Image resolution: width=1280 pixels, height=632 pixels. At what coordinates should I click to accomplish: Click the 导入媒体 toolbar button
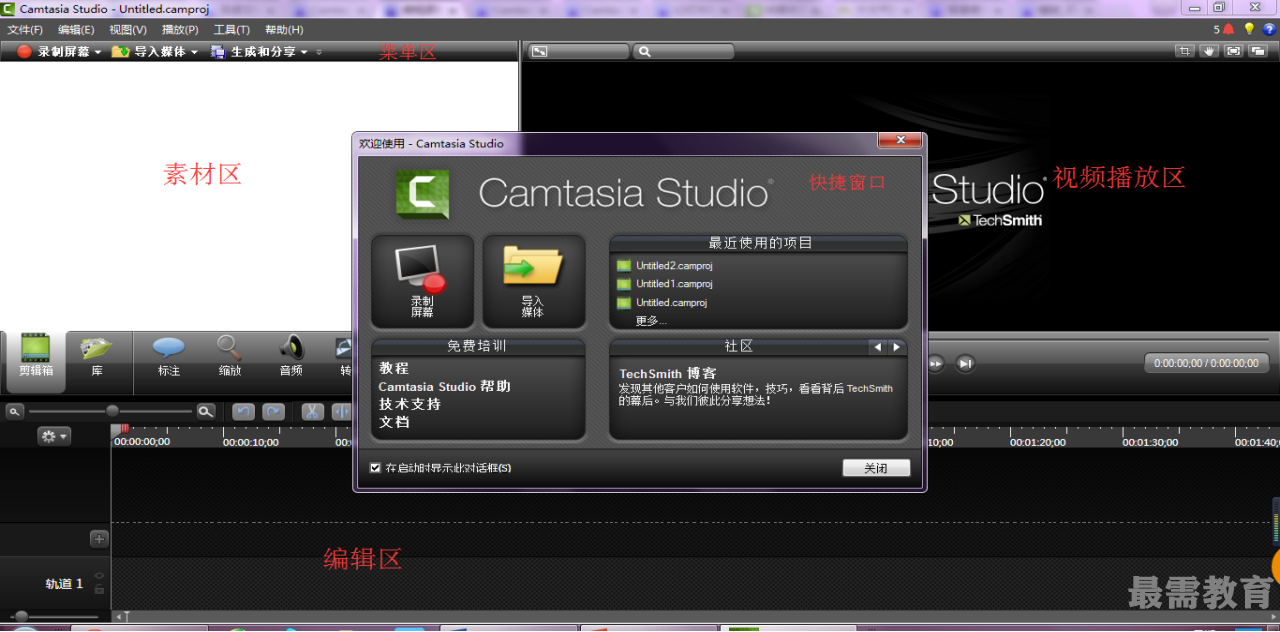click(149, 52)
